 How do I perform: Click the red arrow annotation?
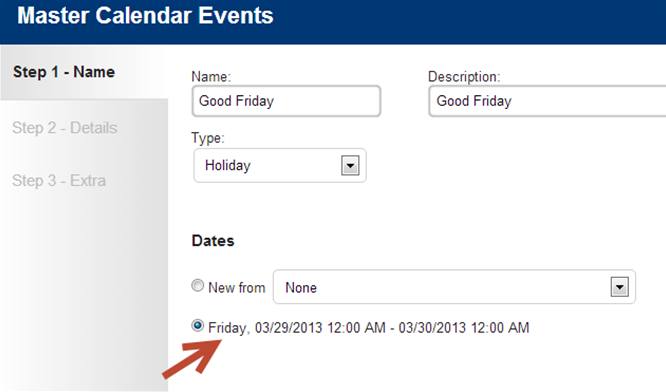(192, 359)
